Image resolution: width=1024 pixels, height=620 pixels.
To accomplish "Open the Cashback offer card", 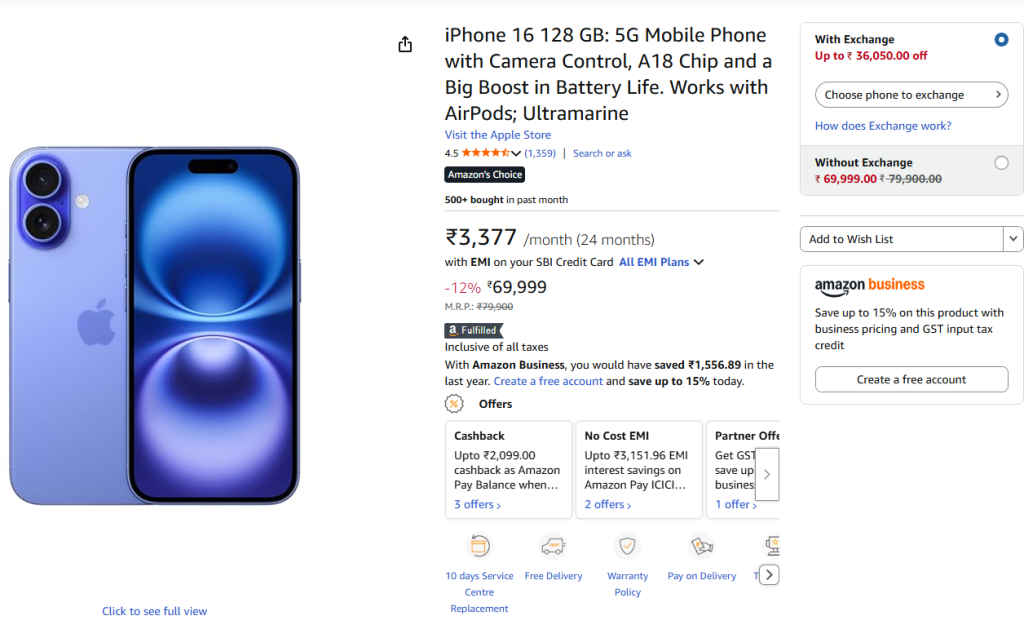I will pyautogui.click(x=508, y=468).
